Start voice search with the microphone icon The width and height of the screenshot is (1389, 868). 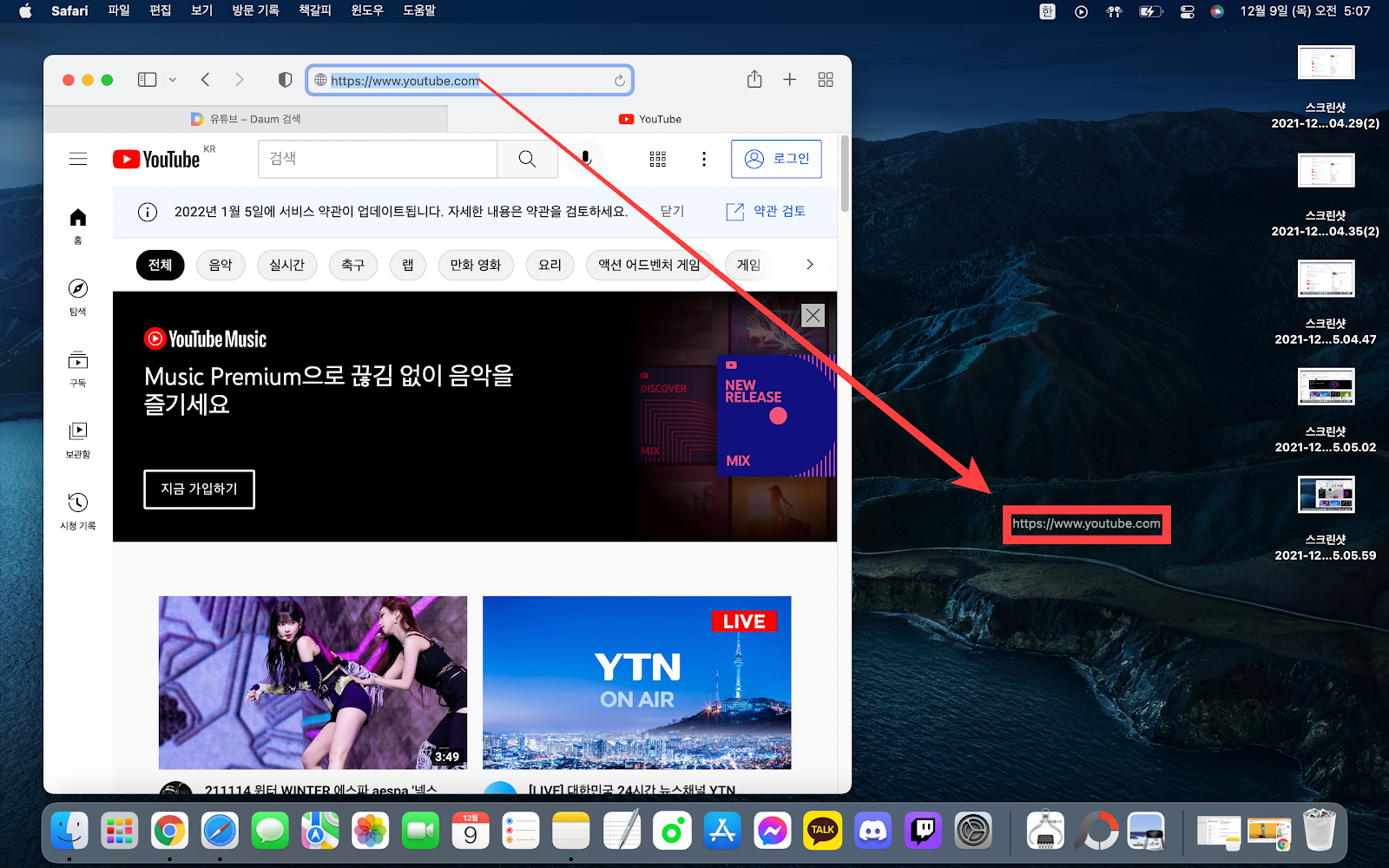586,159
